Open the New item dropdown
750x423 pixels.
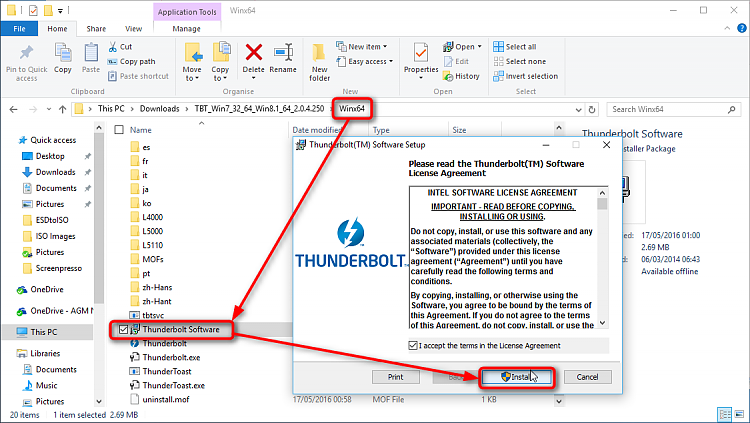362,46
